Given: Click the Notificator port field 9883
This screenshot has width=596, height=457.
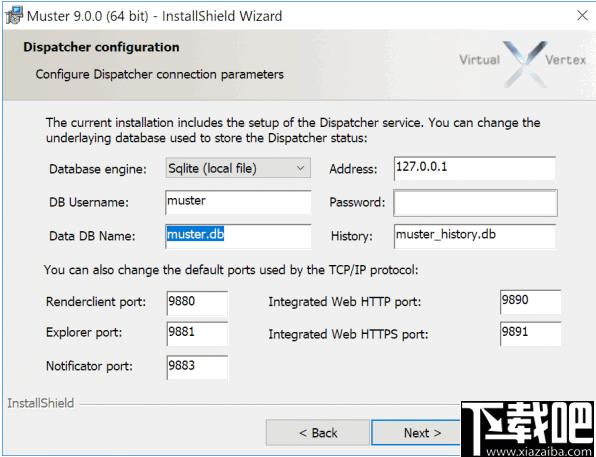Looking at the screenshot, I should [197, 367].
